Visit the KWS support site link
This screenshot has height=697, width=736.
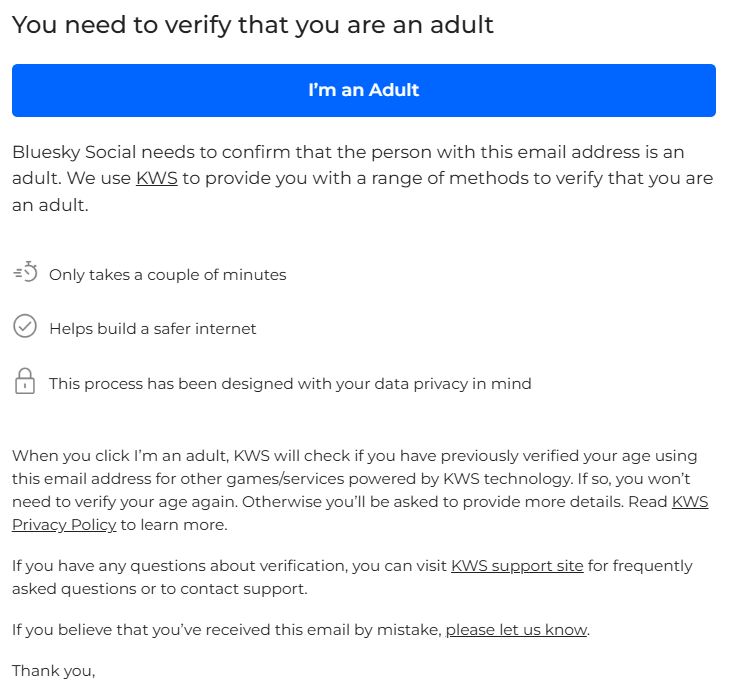click(x=516, y=566)
